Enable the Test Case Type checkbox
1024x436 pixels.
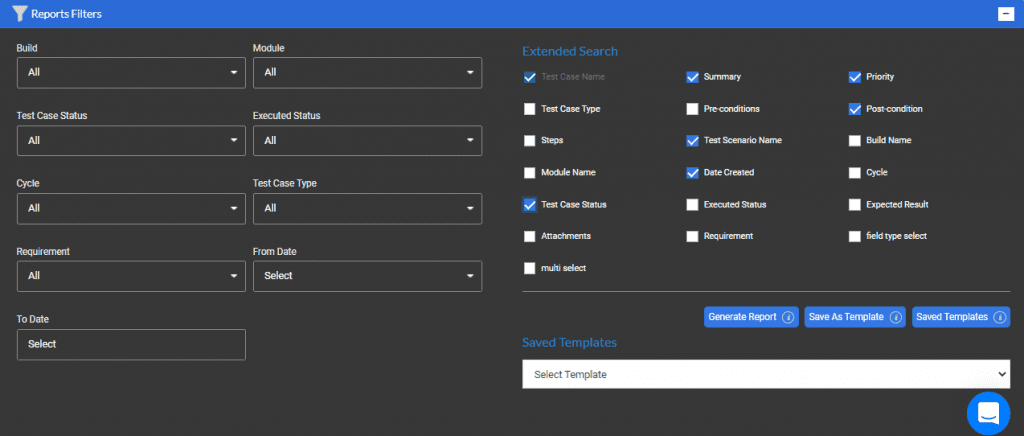pos(530,109)
